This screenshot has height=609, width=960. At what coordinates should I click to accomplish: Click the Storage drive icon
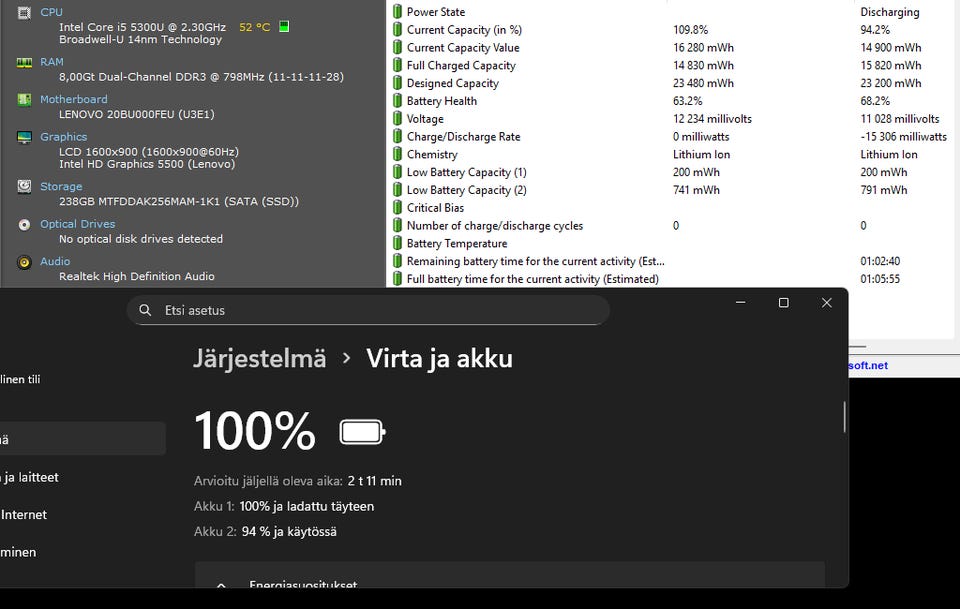24,187
